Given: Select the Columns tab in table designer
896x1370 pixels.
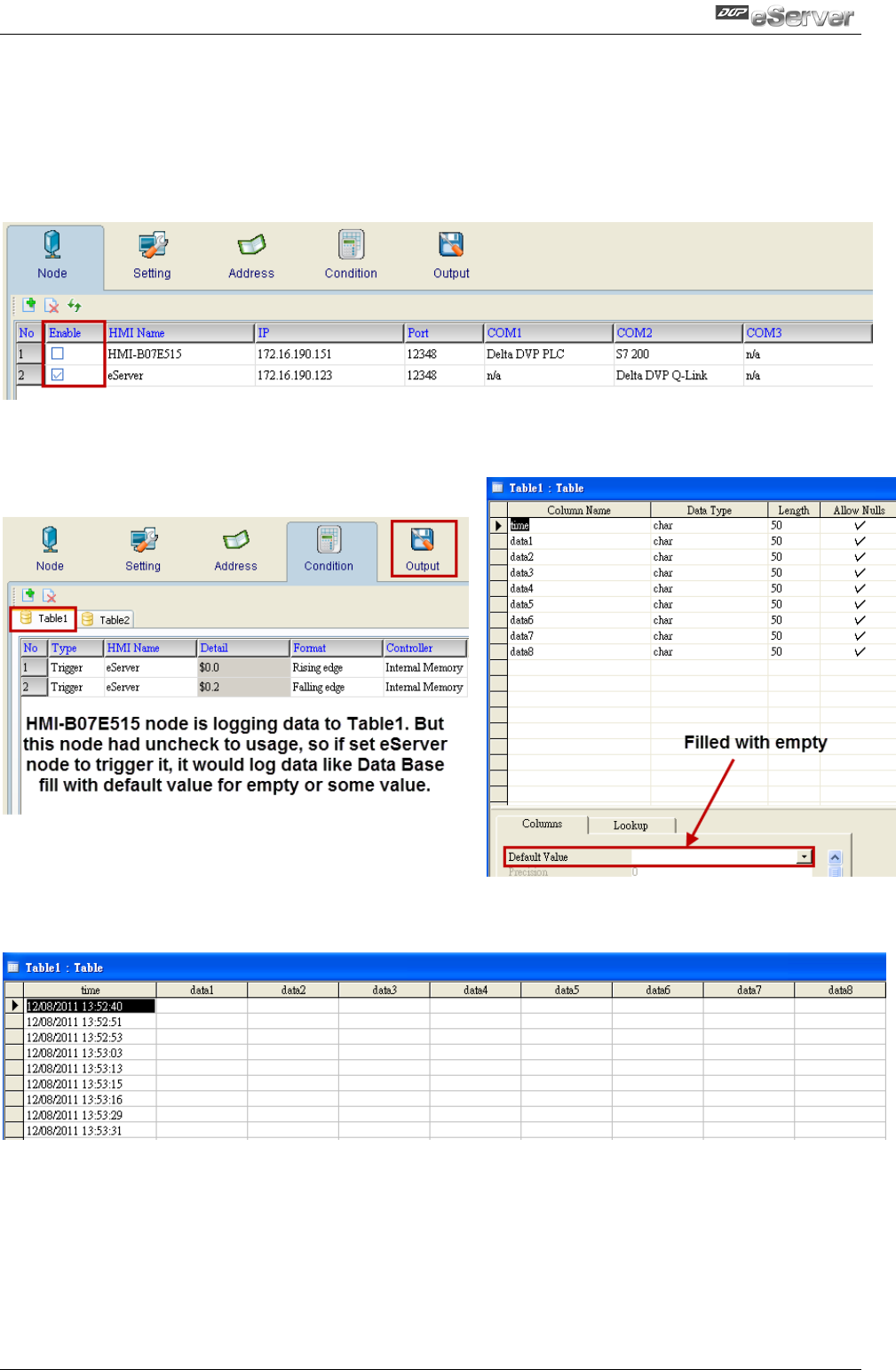Looking at the screenshot, I should pos(542,824).
